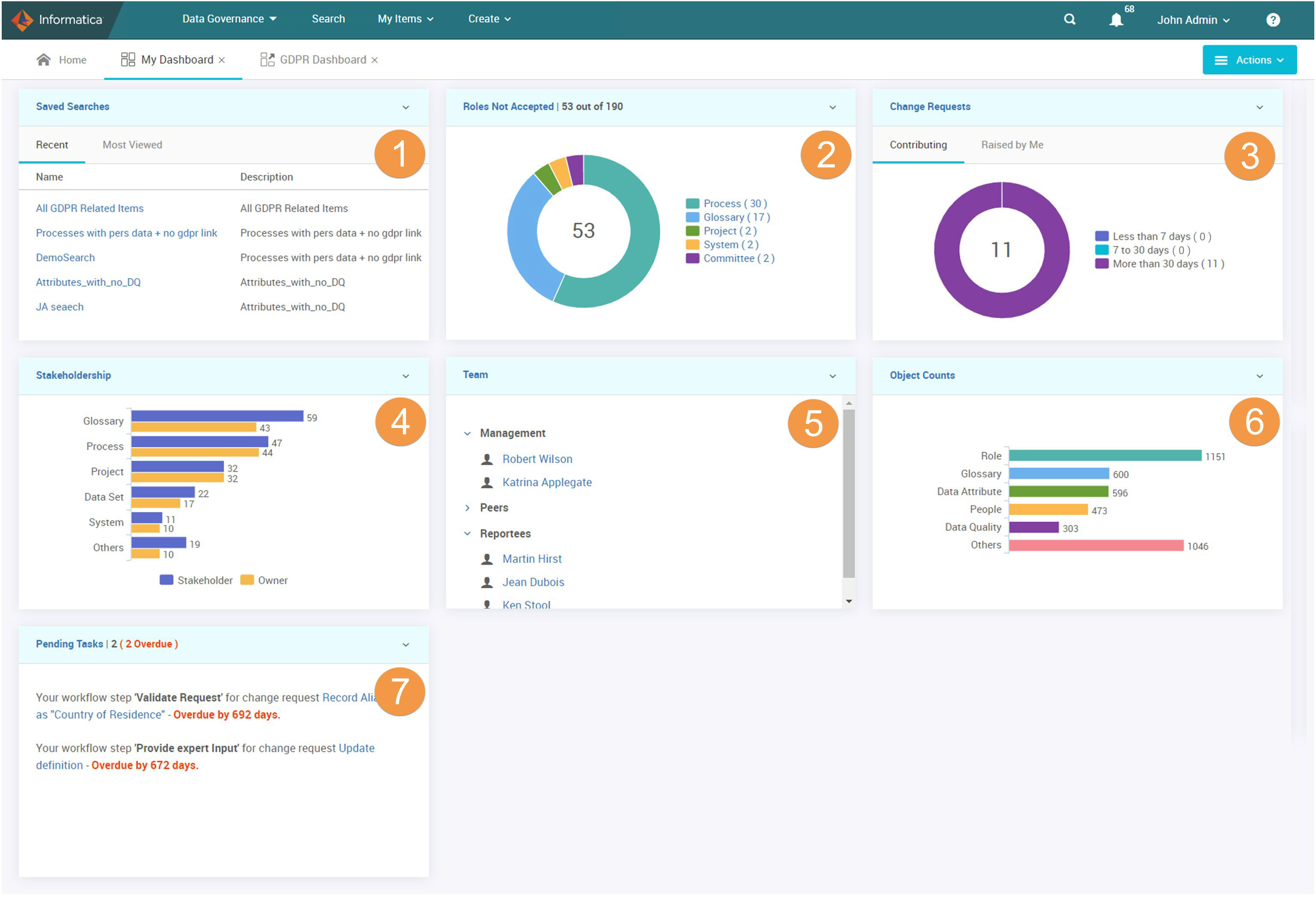Select the My Items dropdown
The height and width of the screenshot is (898, 1316).
pyautogui.click(x=404, y=19)
